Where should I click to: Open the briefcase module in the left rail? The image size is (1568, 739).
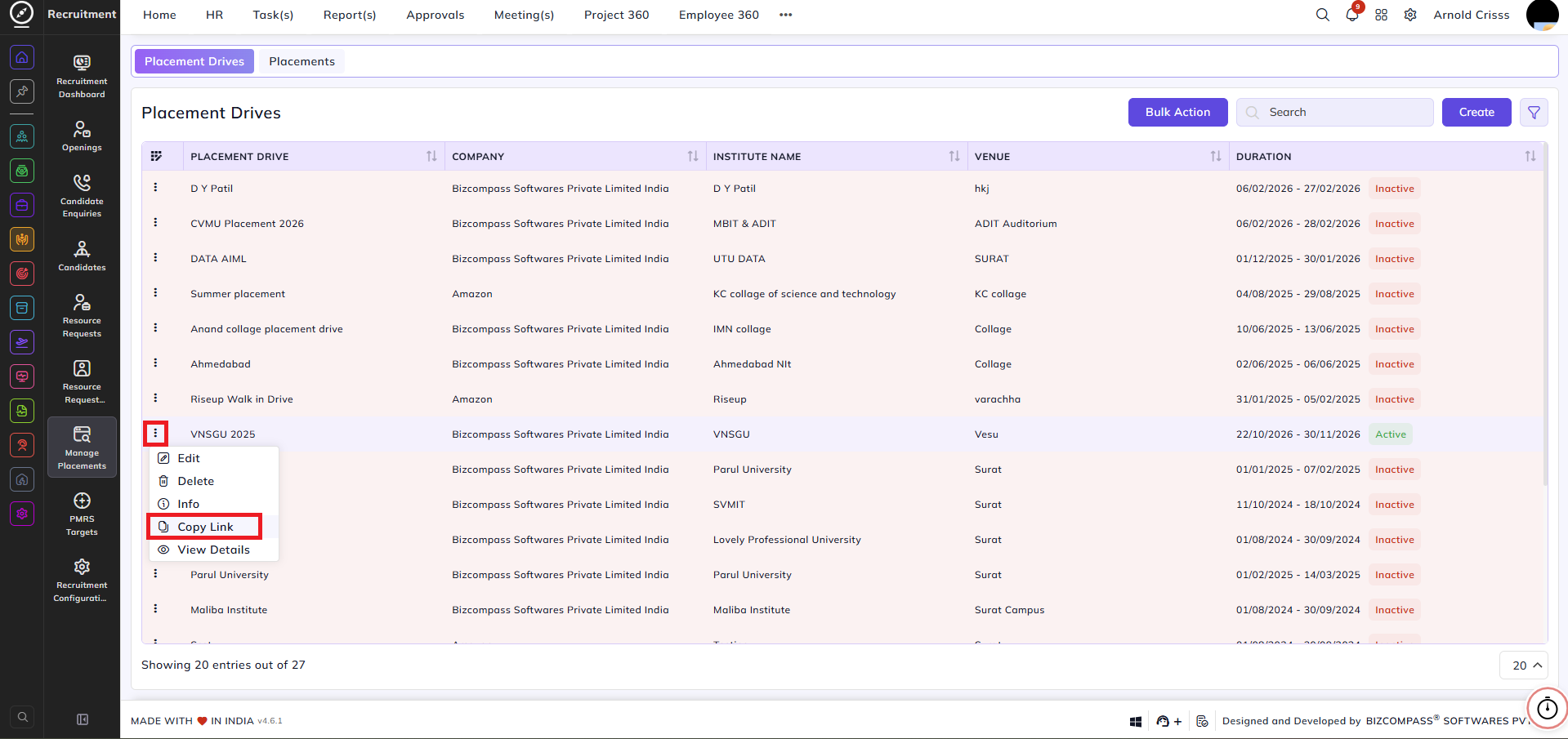tap(22, 205)
